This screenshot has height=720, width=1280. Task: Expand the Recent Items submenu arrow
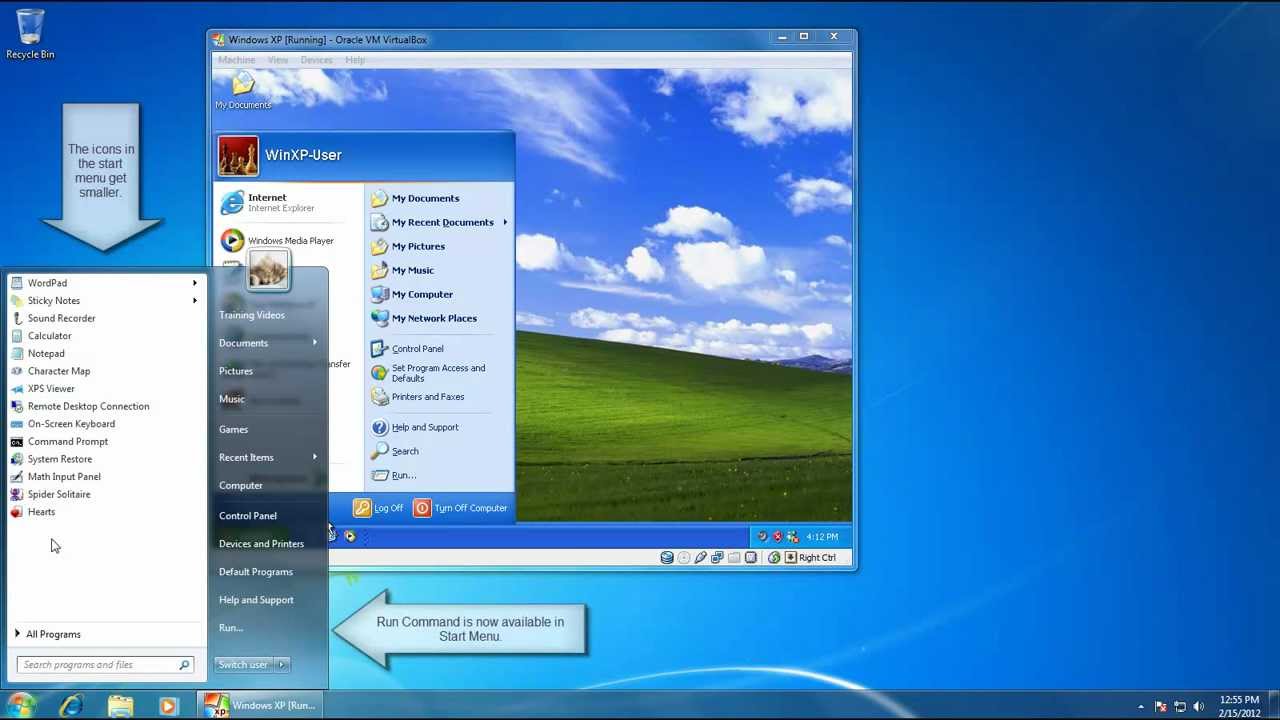[x=314, y=457]
